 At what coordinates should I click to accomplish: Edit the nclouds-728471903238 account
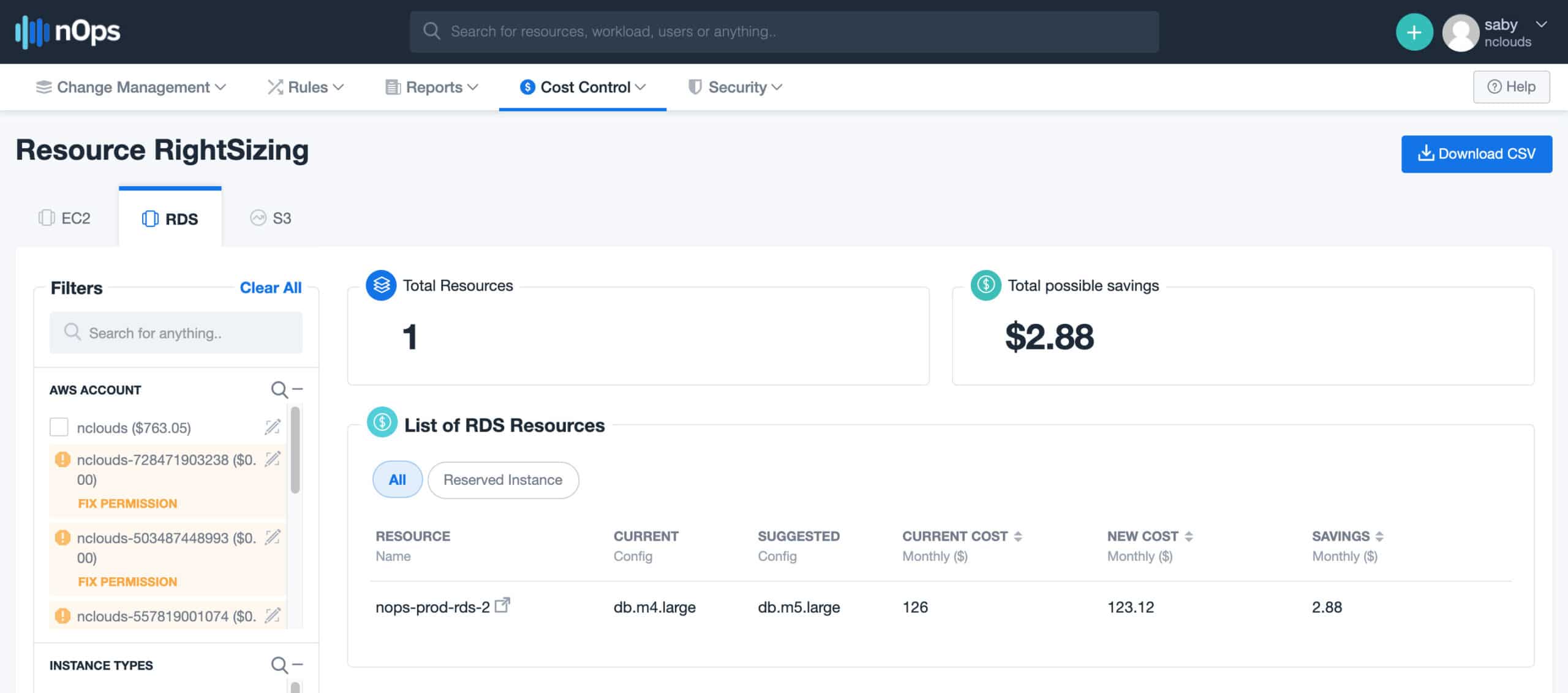(273, 459)
